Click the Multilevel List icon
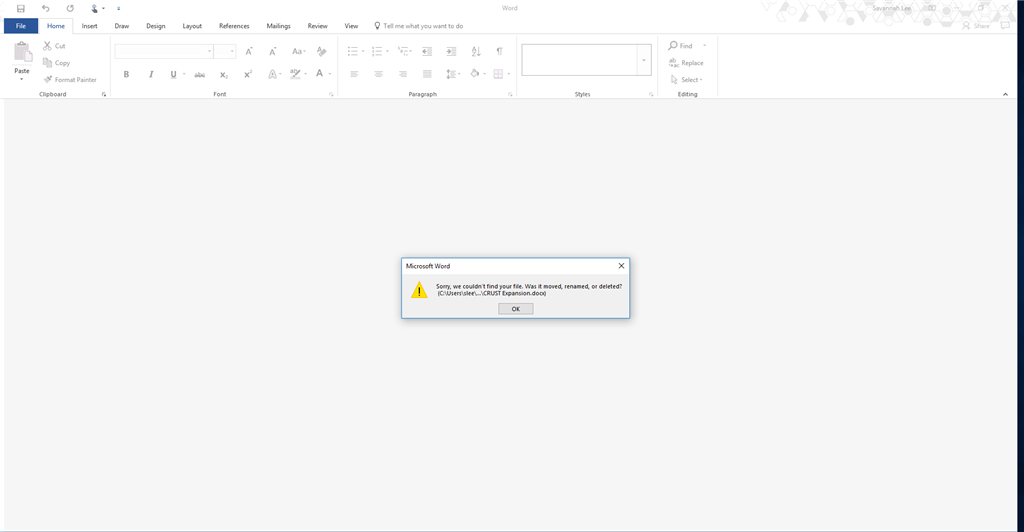The height and width of the screenshot is (532, 1024). coord(402,51)
